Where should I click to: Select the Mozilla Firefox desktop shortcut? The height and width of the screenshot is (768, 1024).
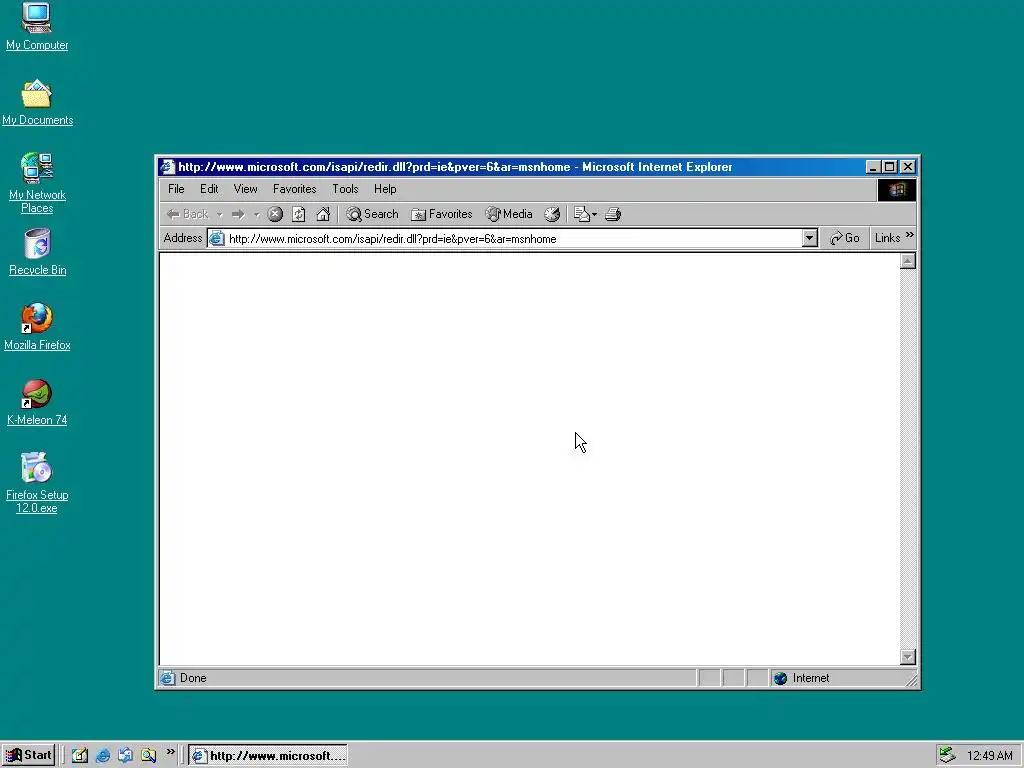(37, 327)
